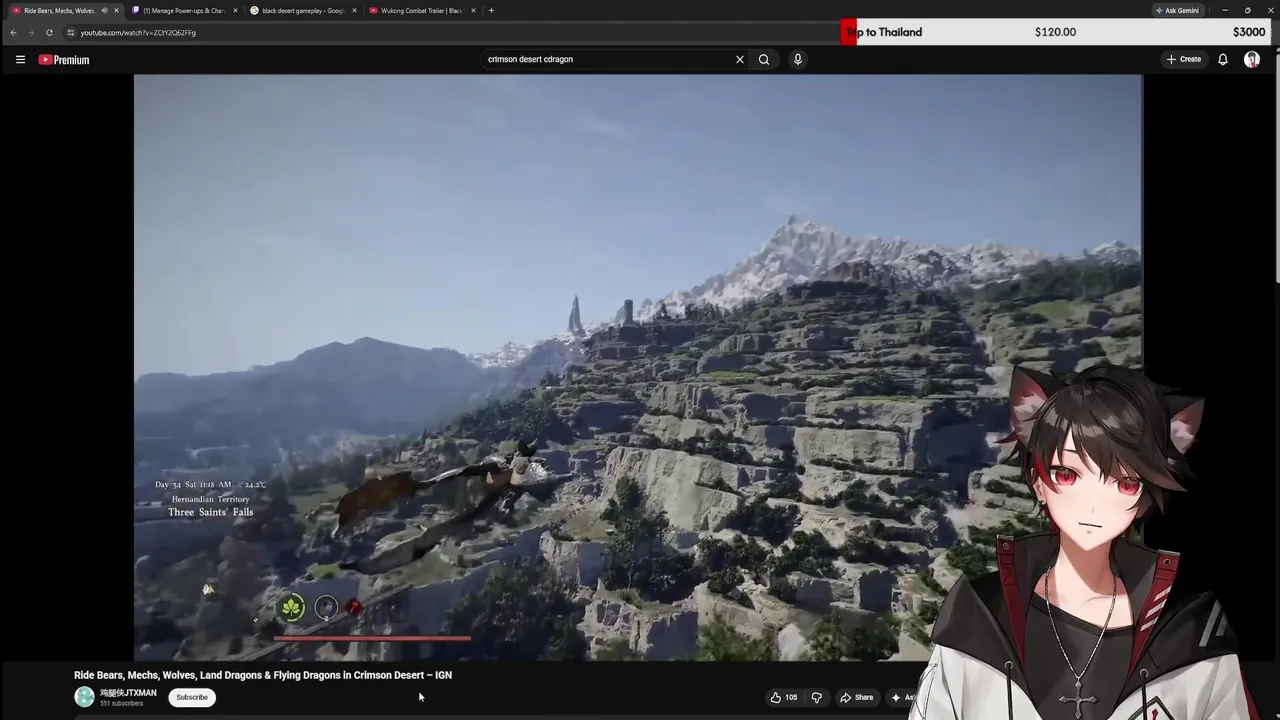This screenshot has width=1280, height=720.
Task: Click the video title text
Action: tap(263, 675)
